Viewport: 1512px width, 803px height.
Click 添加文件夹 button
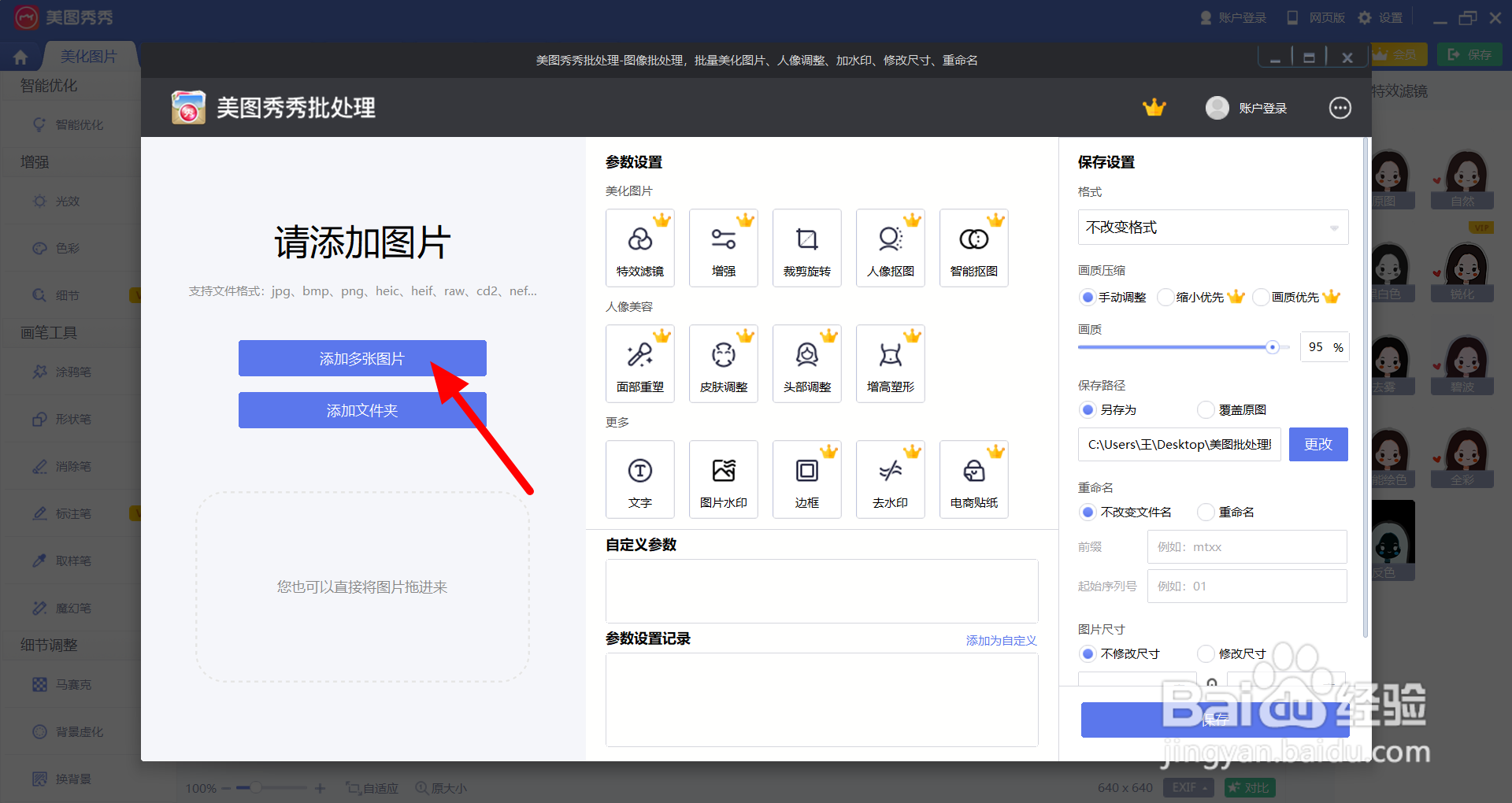tap(362, 410)
